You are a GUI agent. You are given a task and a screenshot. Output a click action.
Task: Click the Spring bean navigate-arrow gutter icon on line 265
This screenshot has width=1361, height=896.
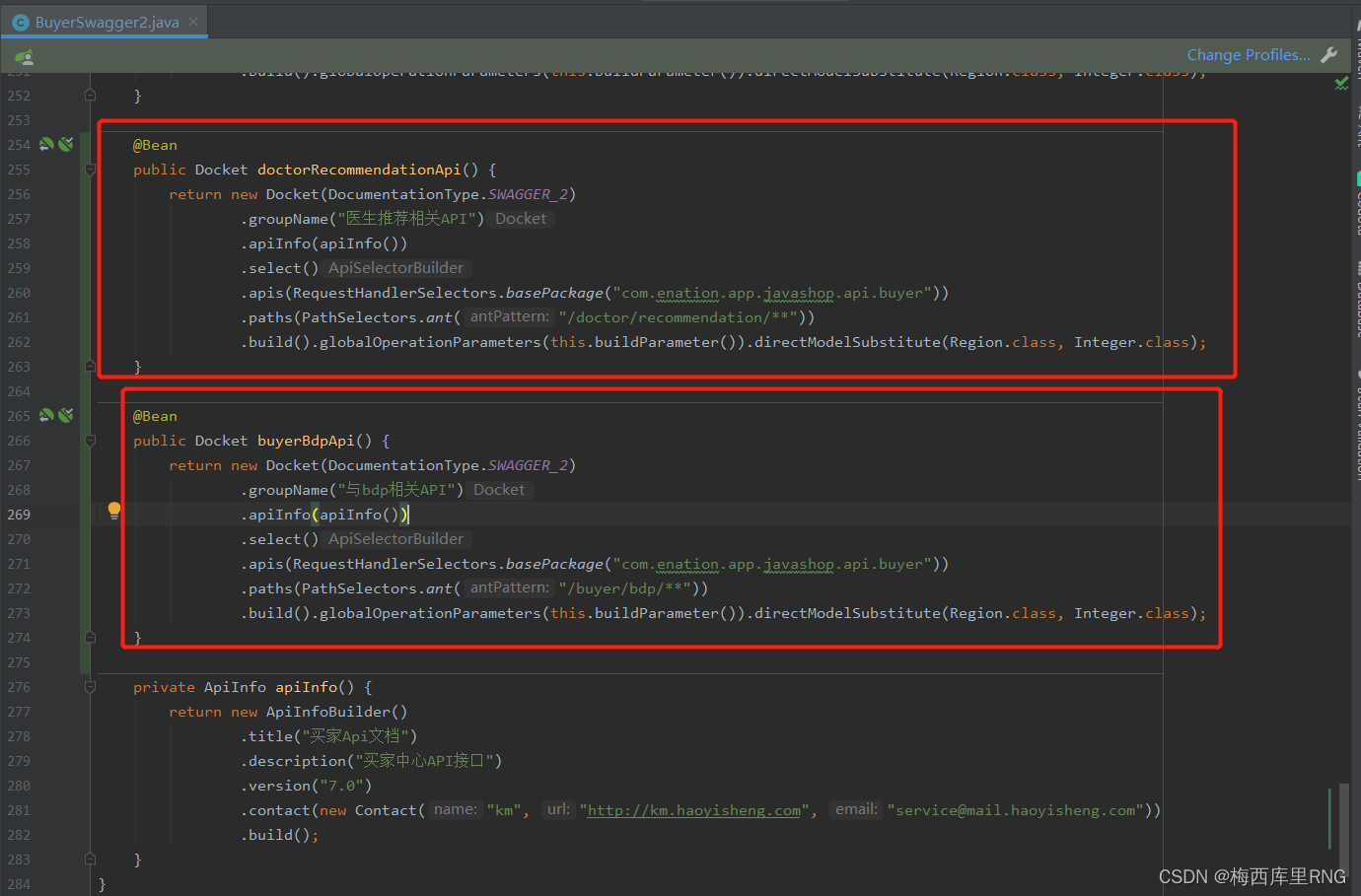coord(46,416)
